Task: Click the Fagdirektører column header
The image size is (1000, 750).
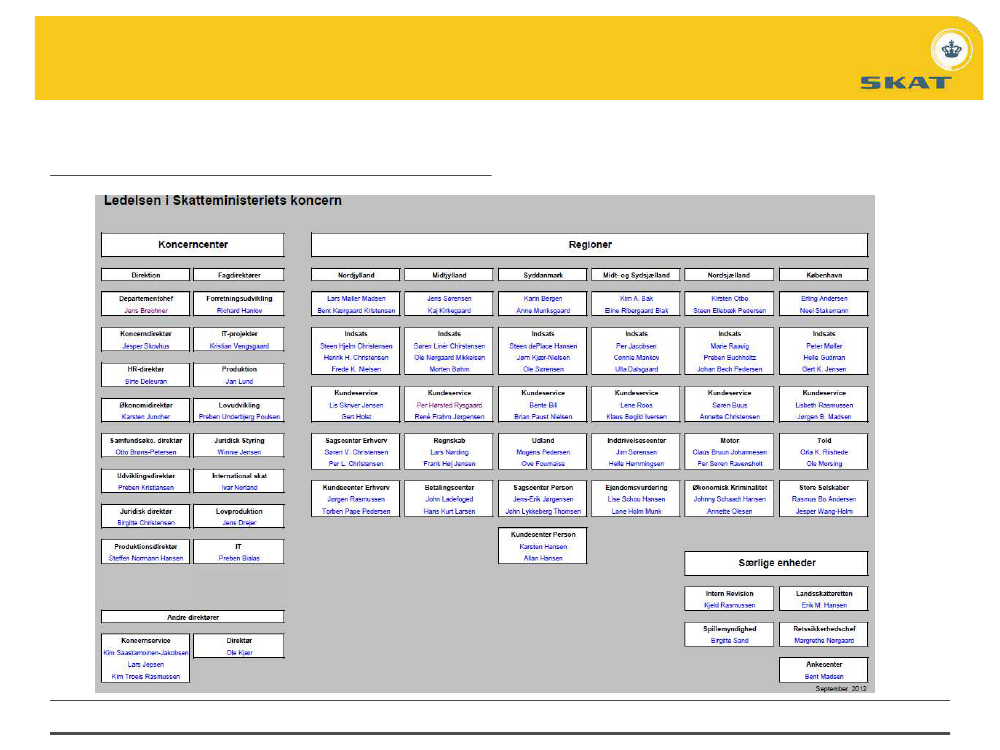Action: pos(239,275)
